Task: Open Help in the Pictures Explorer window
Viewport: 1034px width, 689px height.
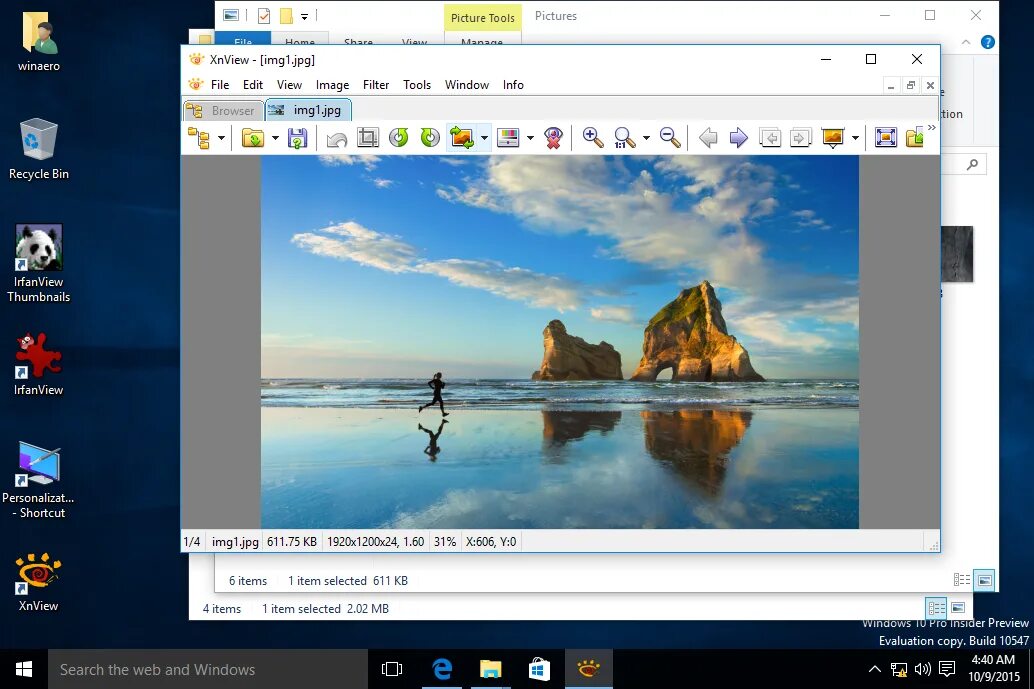Action: pos(987,42)
